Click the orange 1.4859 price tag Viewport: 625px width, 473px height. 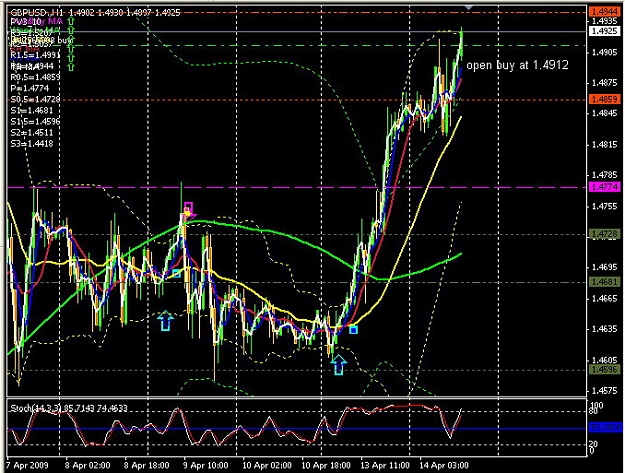[x=605, y=99]
